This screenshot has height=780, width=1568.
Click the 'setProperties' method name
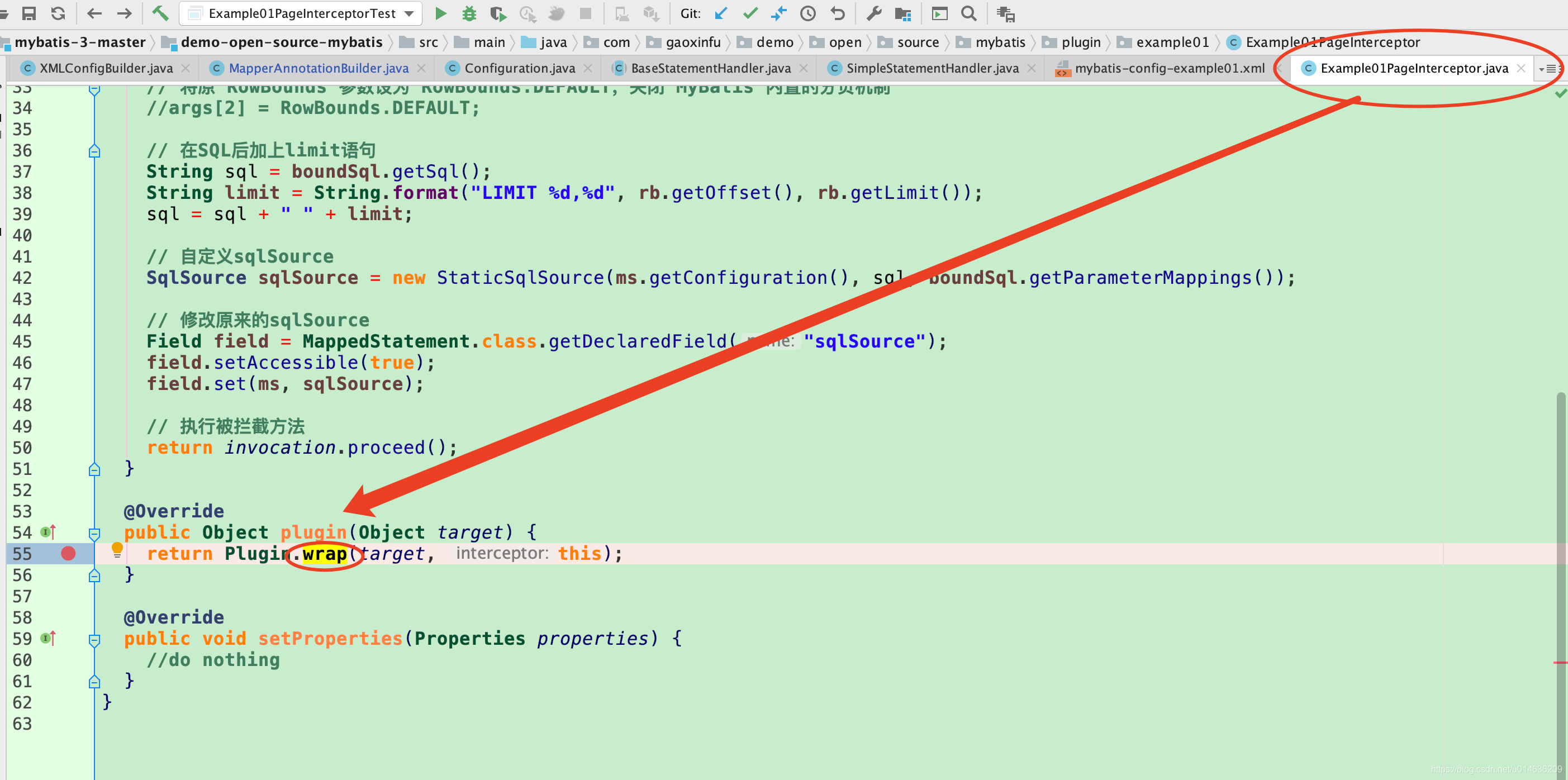(x=330, y=638)
